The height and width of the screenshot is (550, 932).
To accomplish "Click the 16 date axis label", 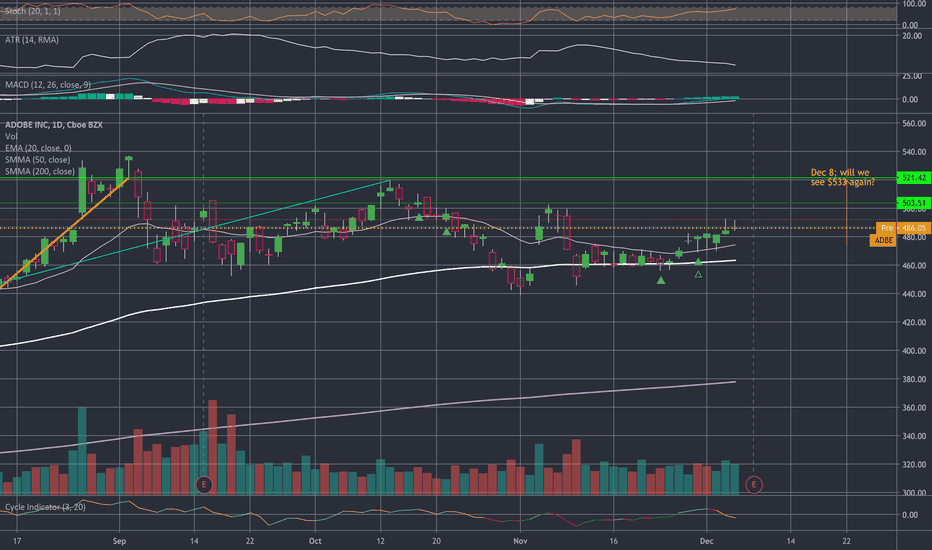I will (x=613, y=541).
